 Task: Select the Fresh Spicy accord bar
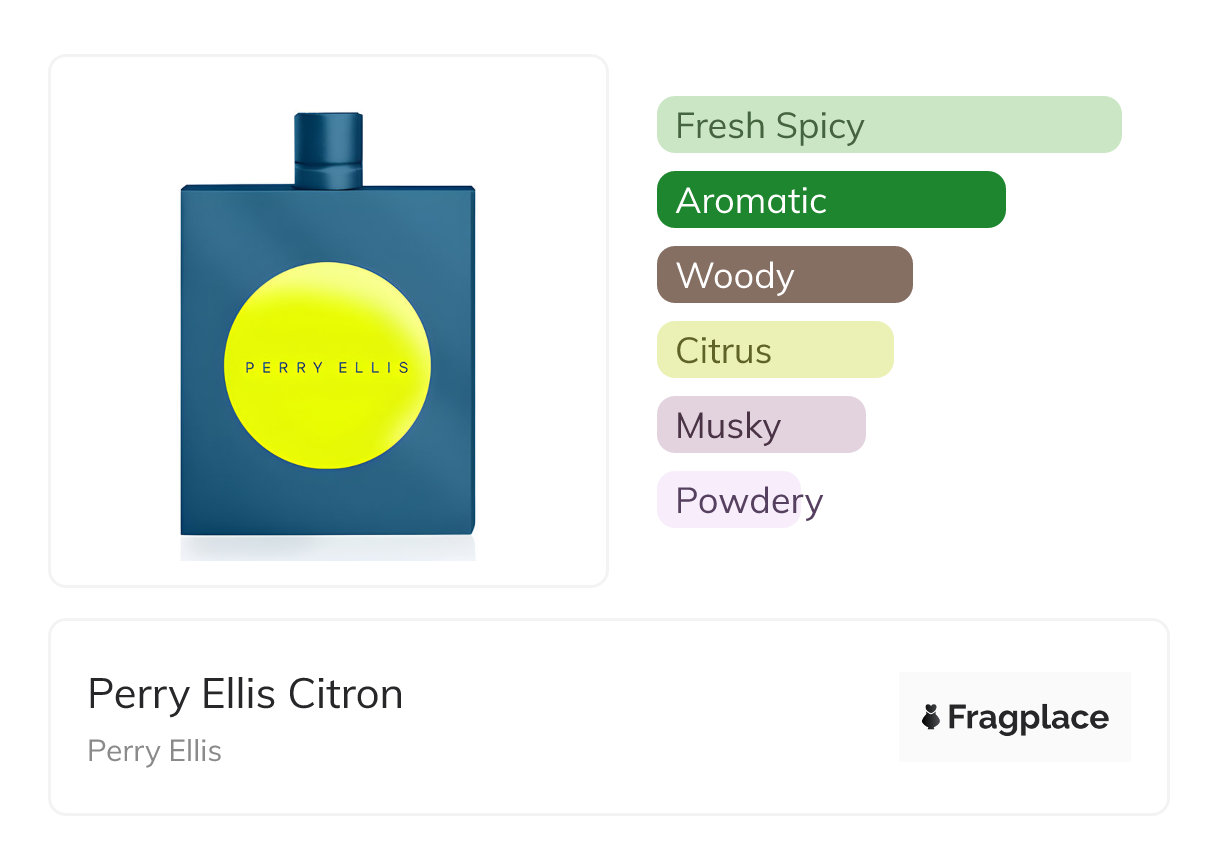click(888, 125)
